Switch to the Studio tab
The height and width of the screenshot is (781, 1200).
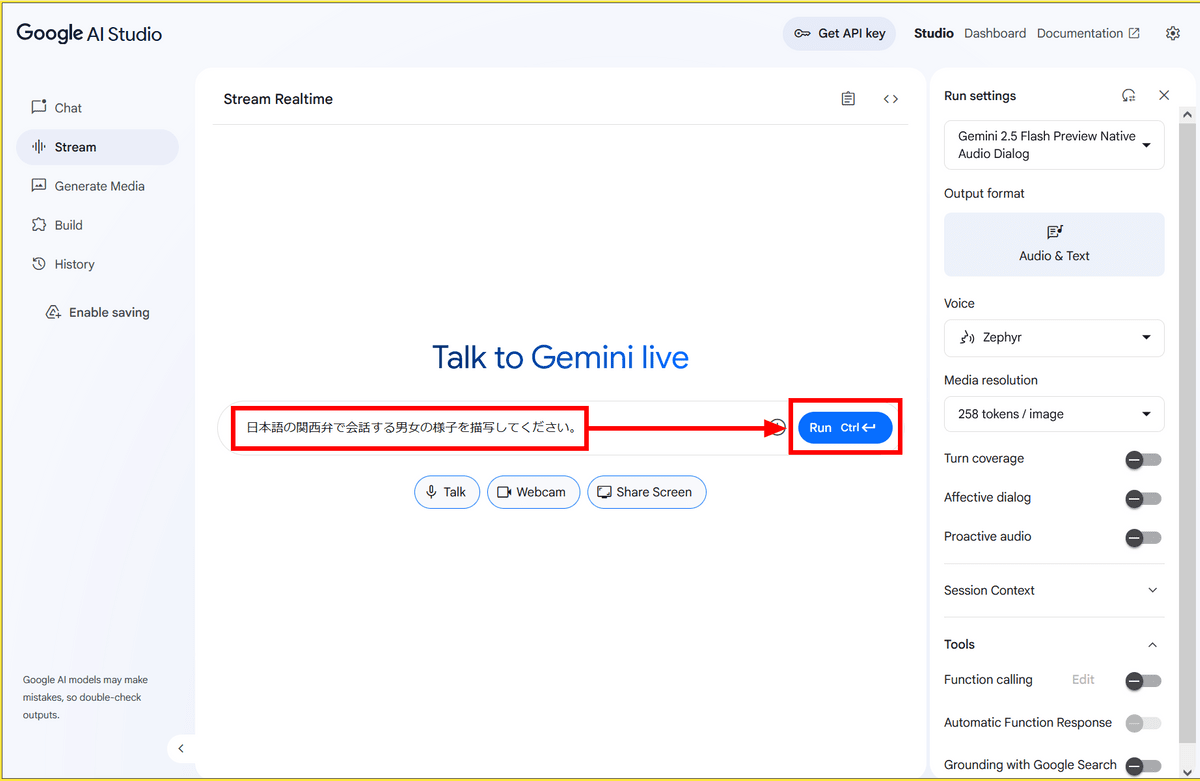(933, 33)
